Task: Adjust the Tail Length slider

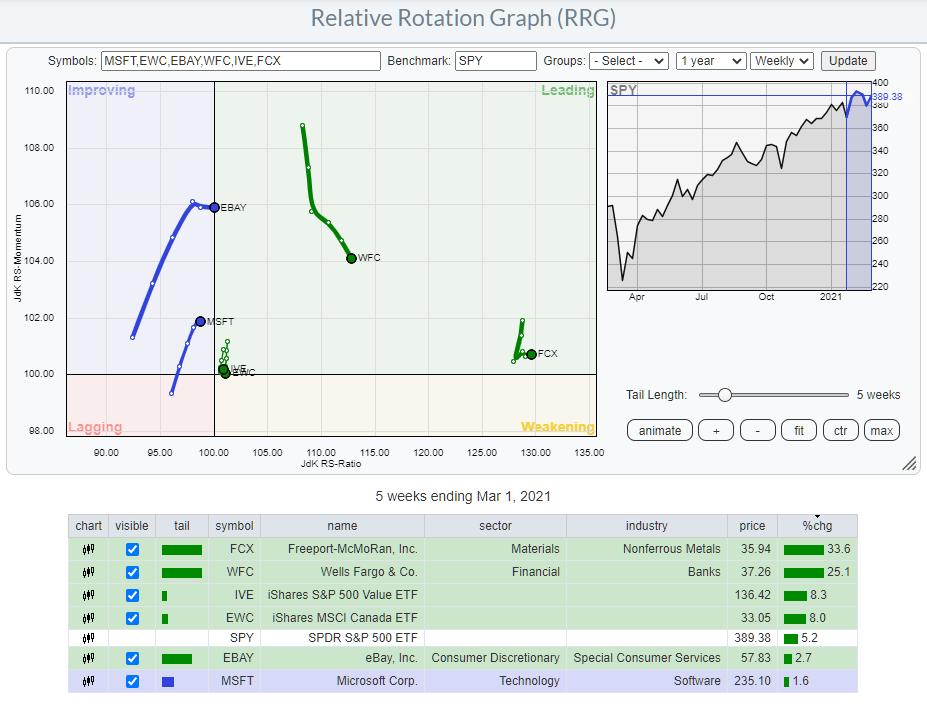Action: tap(724, 395)
